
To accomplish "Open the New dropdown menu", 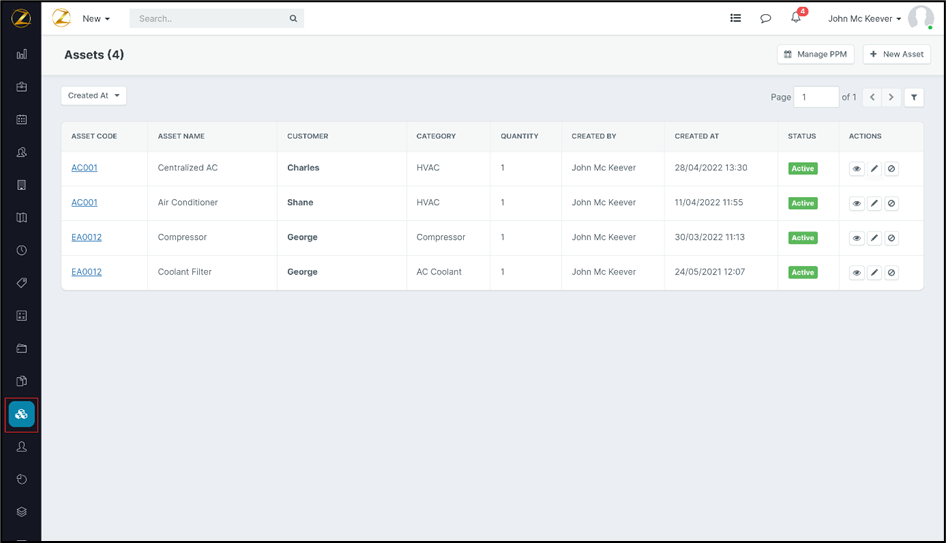I will point(96,18).
